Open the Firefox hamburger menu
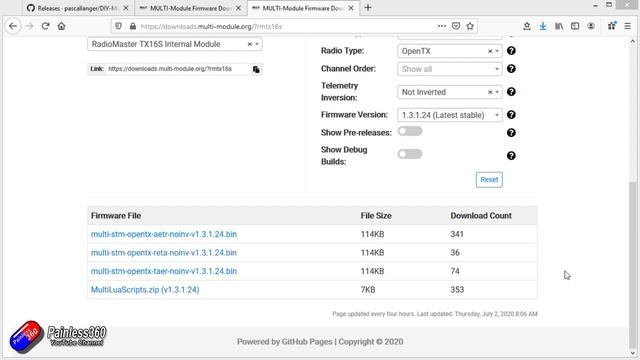Viewport: 640px width, 360px height. click(x=627, y=26)
